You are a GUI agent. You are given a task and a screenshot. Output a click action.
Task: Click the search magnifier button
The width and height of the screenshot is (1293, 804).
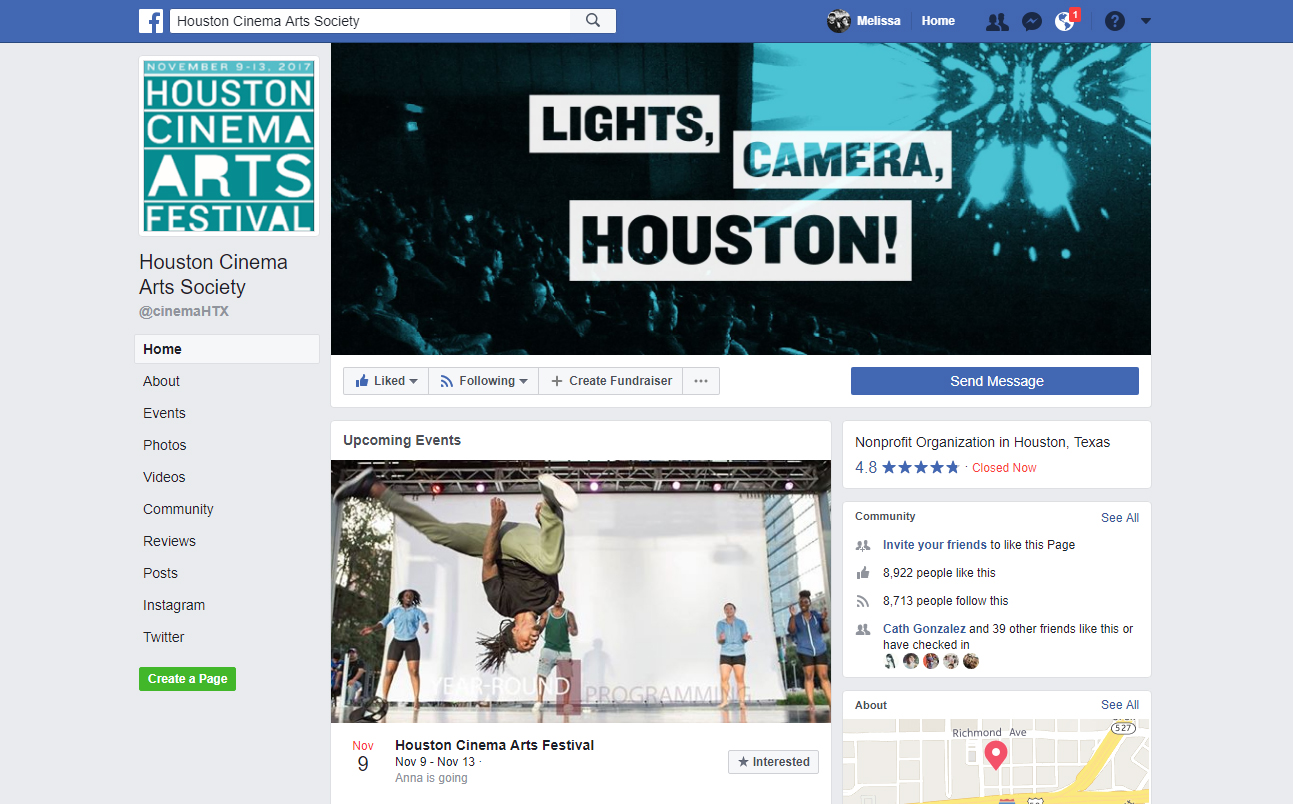(x=593, y=21)
